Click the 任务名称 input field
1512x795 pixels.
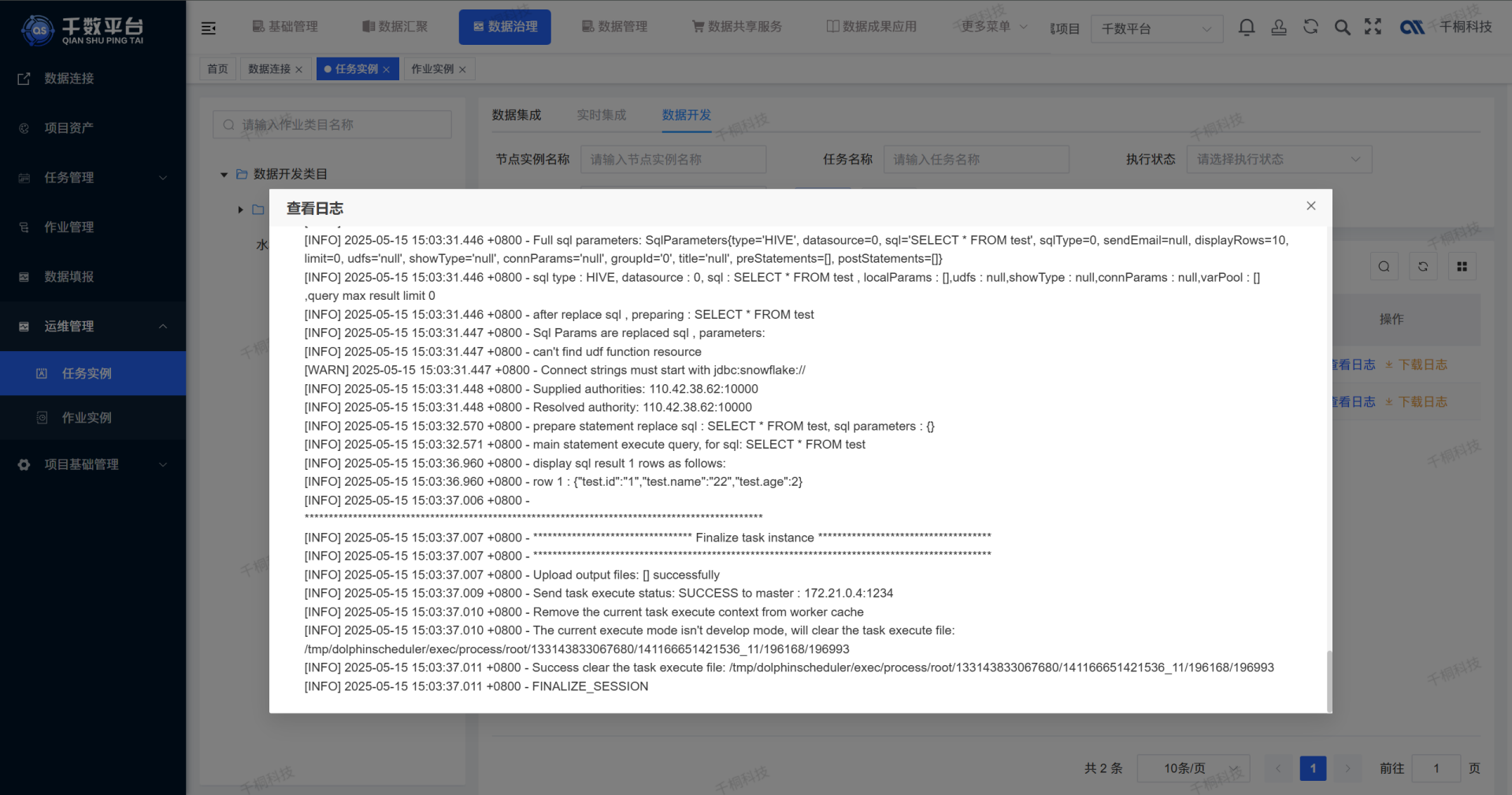976,159
